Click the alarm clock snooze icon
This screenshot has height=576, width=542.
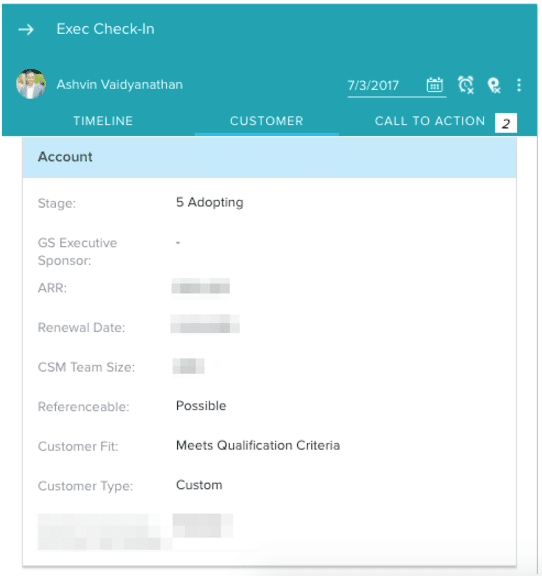(466, 85)
